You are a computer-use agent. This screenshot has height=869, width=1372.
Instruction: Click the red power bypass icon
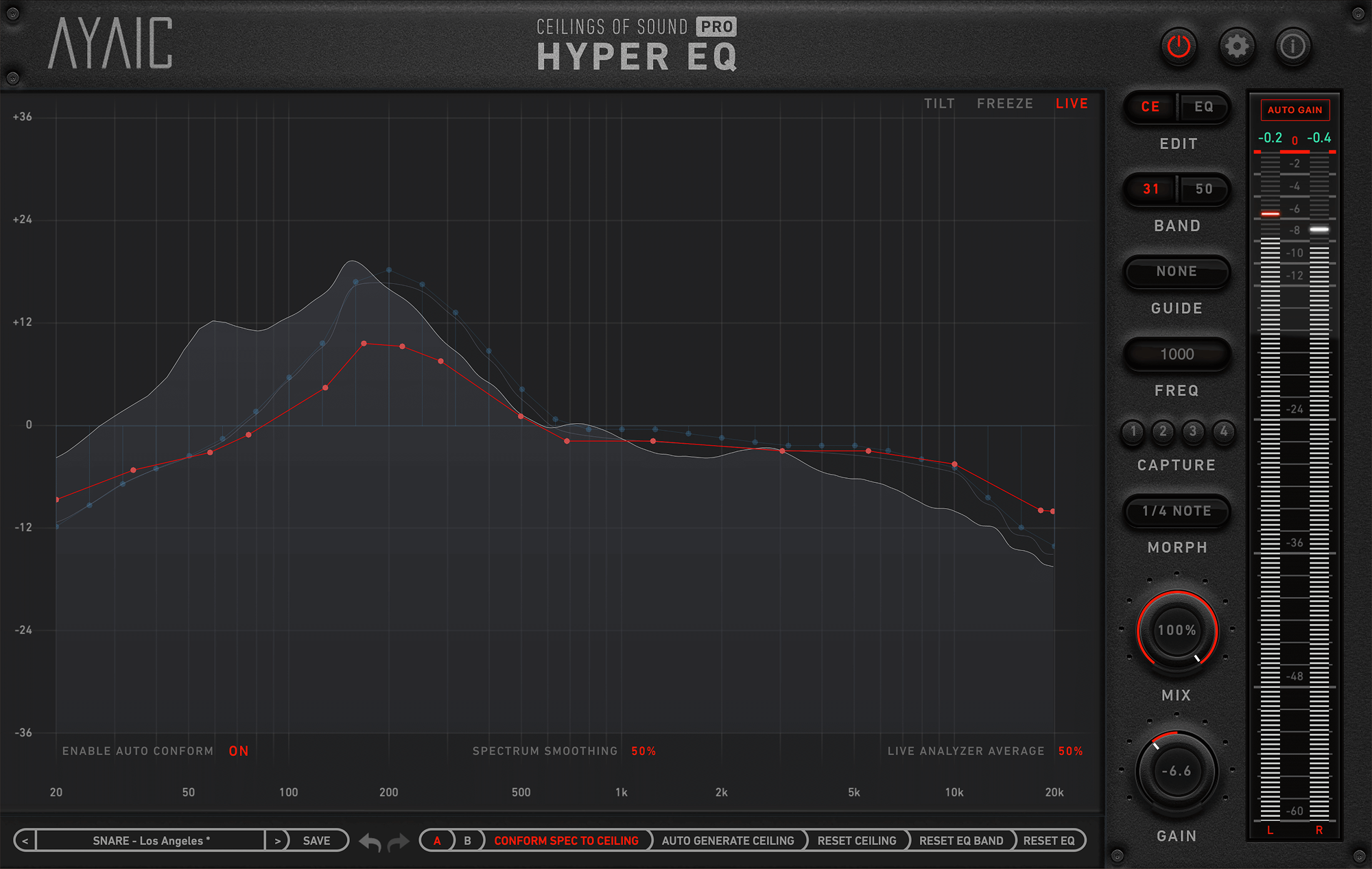[1179, 47]
